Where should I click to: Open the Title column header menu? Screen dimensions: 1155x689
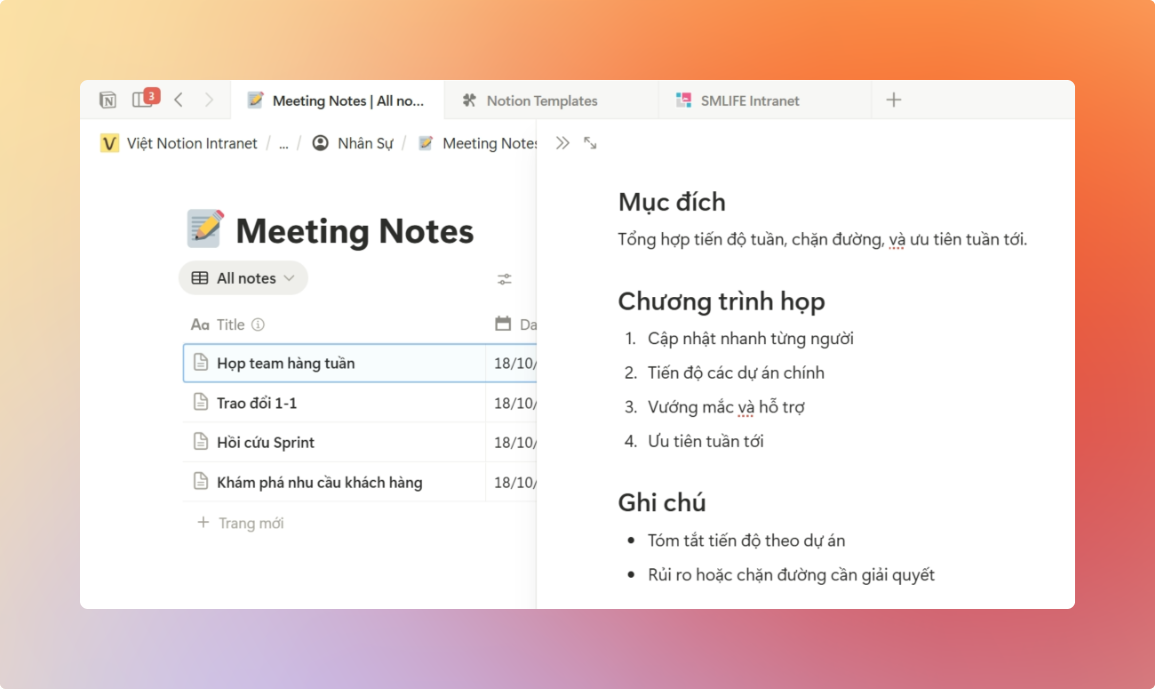[x=230, y=325]
